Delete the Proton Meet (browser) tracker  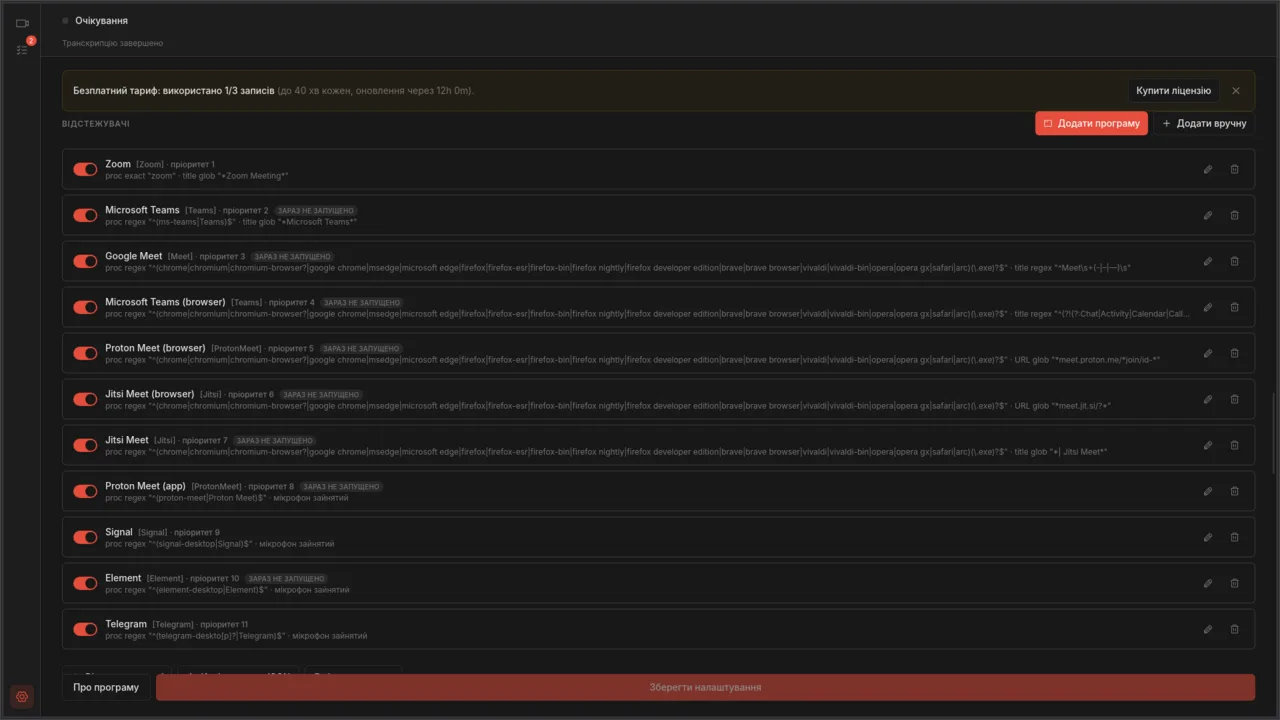1234,353
